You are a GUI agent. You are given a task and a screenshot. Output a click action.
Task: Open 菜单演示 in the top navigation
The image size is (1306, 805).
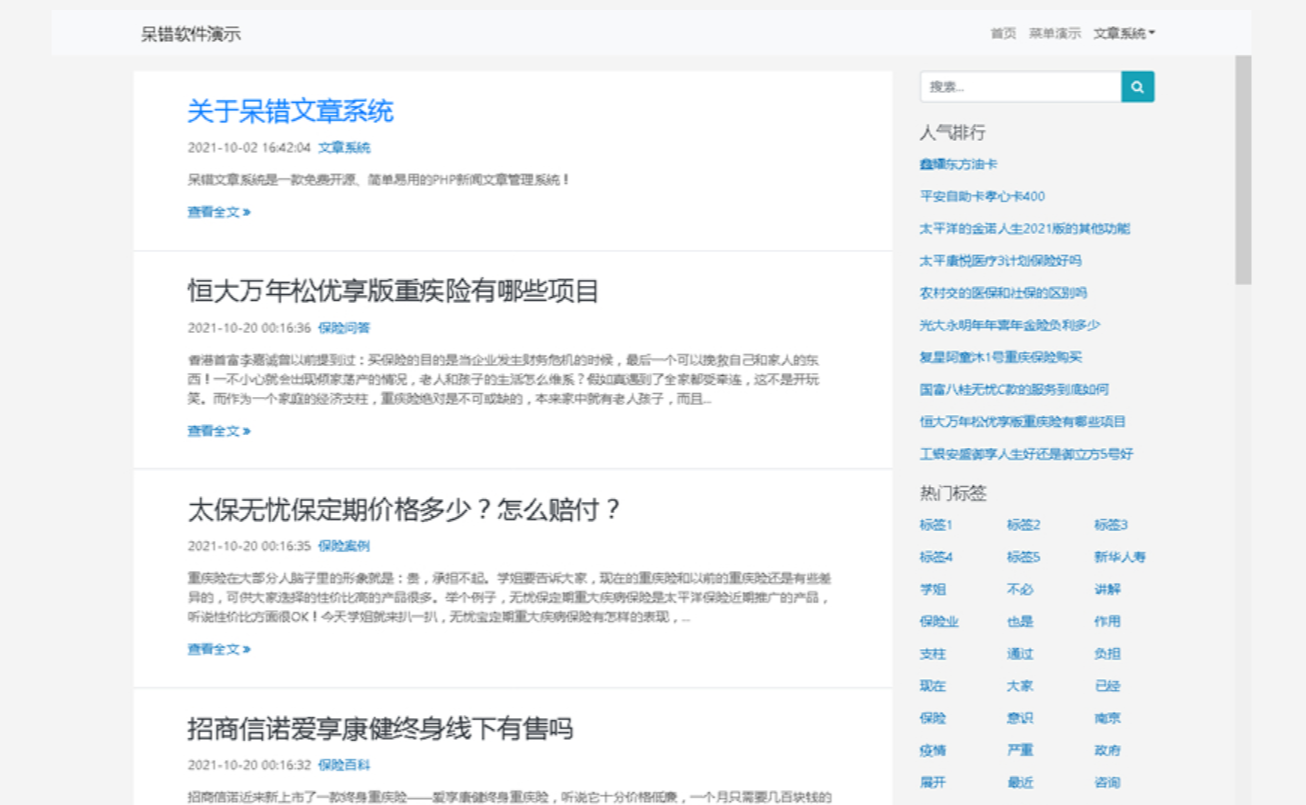[1055, 33]
